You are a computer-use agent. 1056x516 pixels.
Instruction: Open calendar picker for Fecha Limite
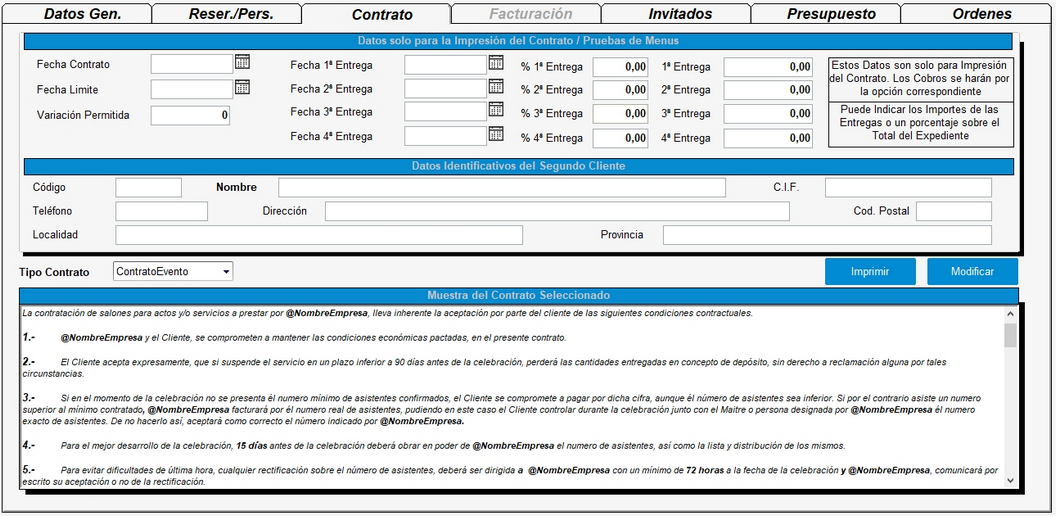242,88
